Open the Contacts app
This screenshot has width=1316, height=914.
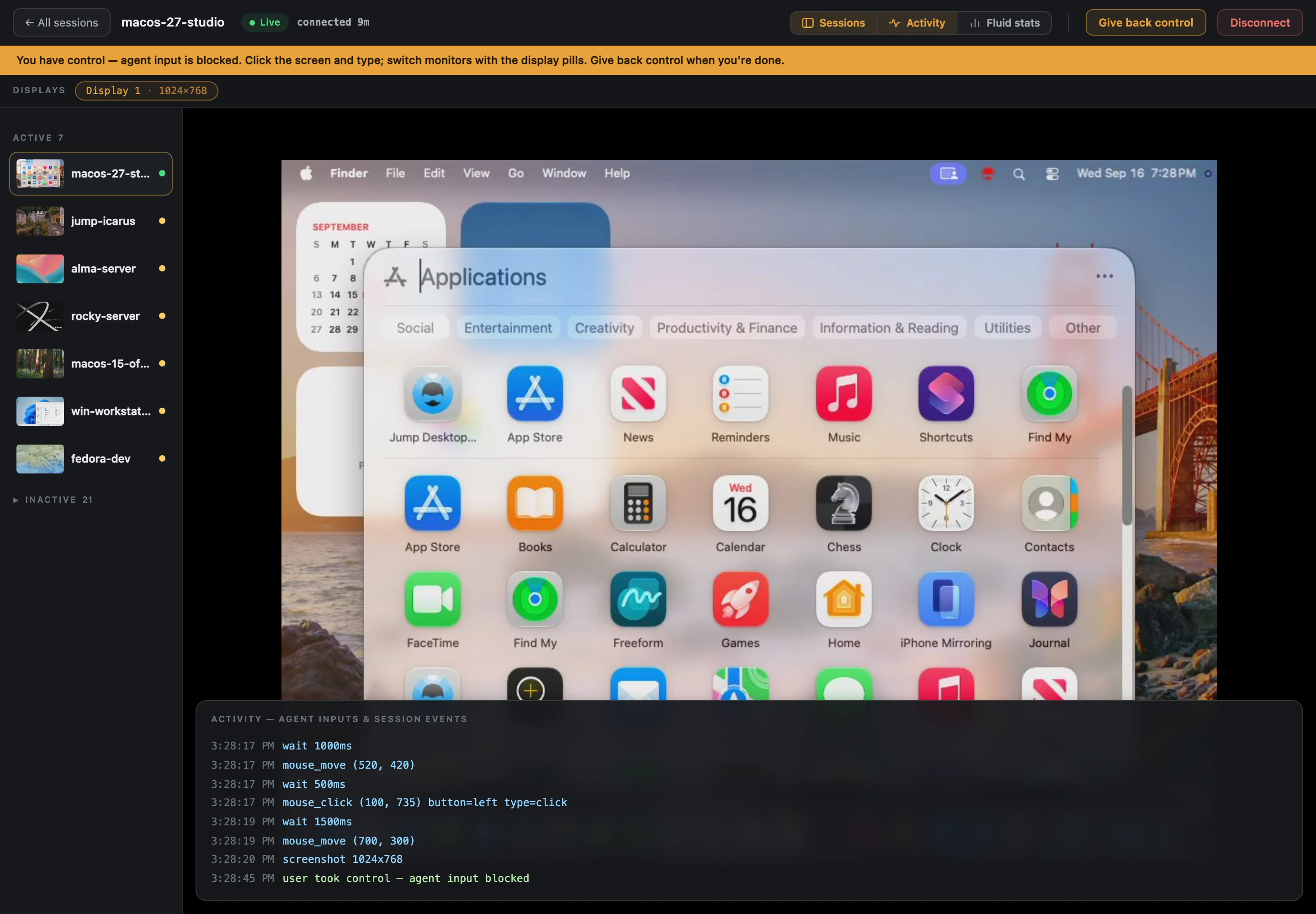[1049, 504]
